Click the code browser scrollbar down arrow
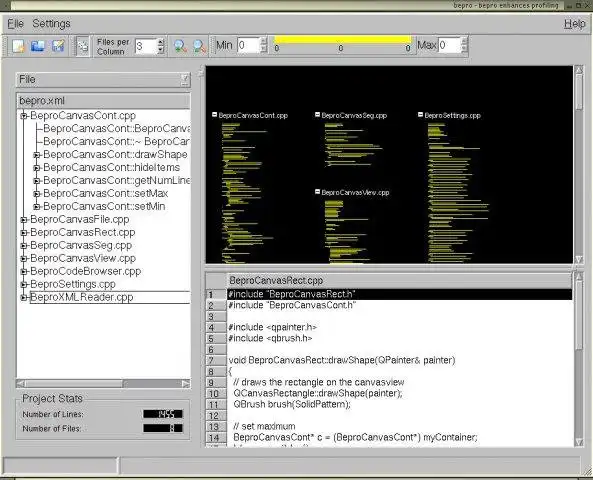The width and height of the screenshot is (593, 480). 579,442
